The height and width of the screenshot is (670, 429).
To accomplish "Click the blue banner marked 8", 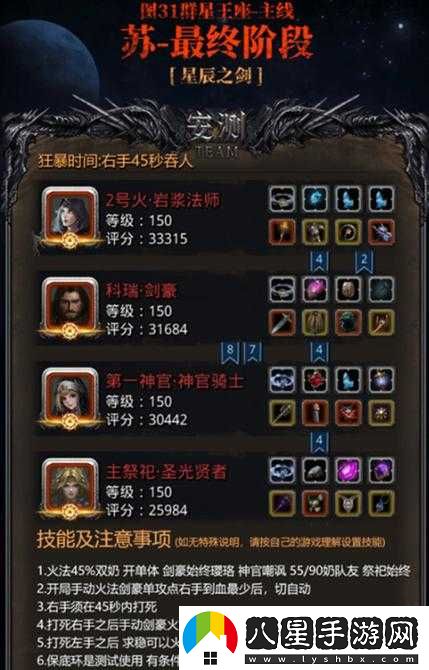I will [x=230, y=353].
